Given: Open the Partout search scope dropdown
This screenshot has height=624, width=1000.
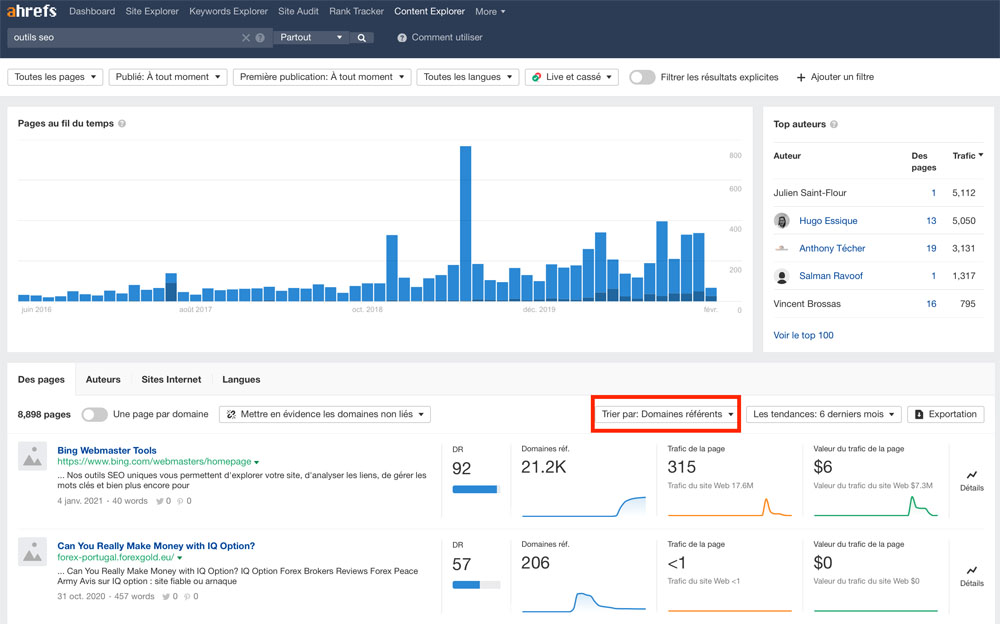Looking at the screenshot, I should point(311,38).
